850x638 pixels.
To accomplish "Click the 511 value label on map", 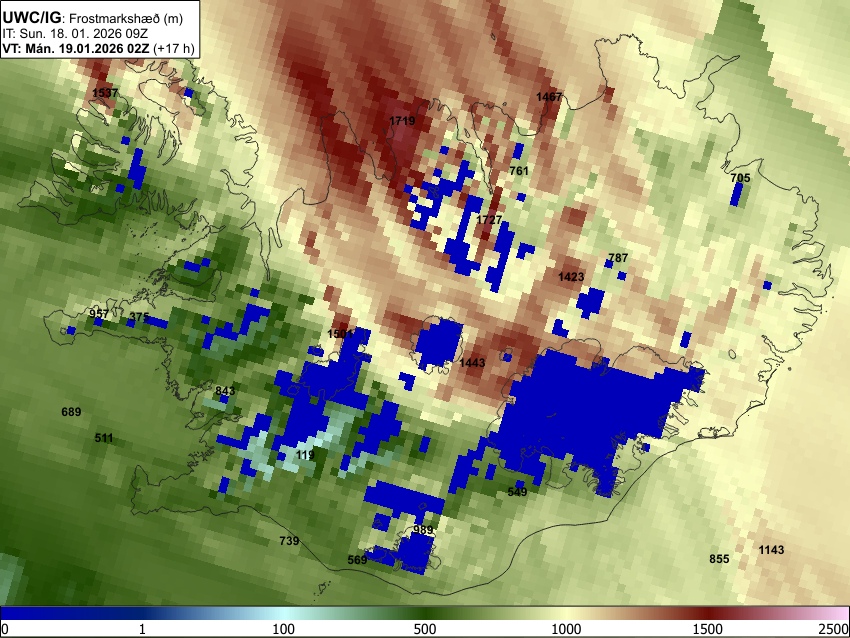I will (104, 437).
